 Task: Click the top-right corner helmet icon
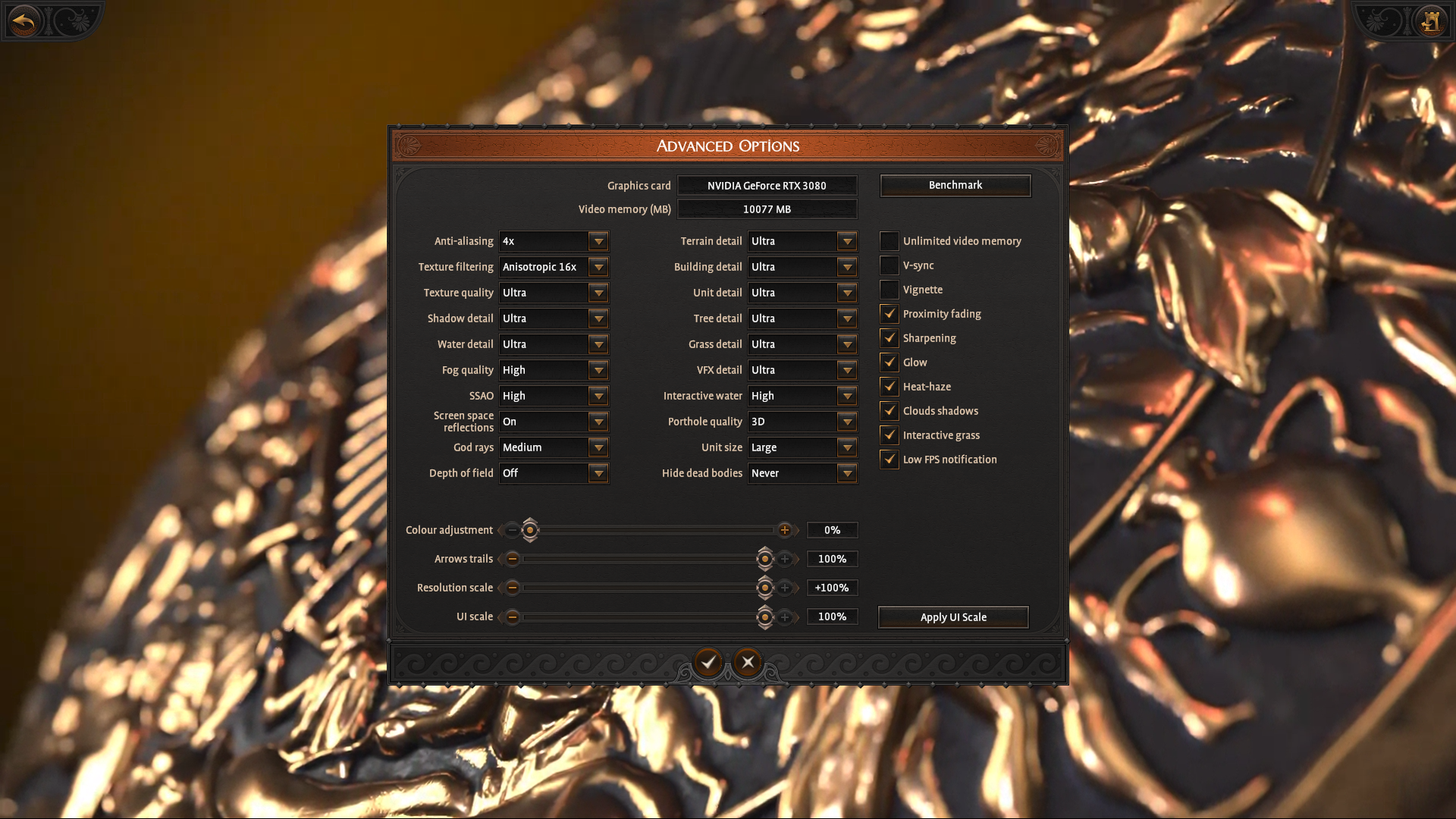1430,21
